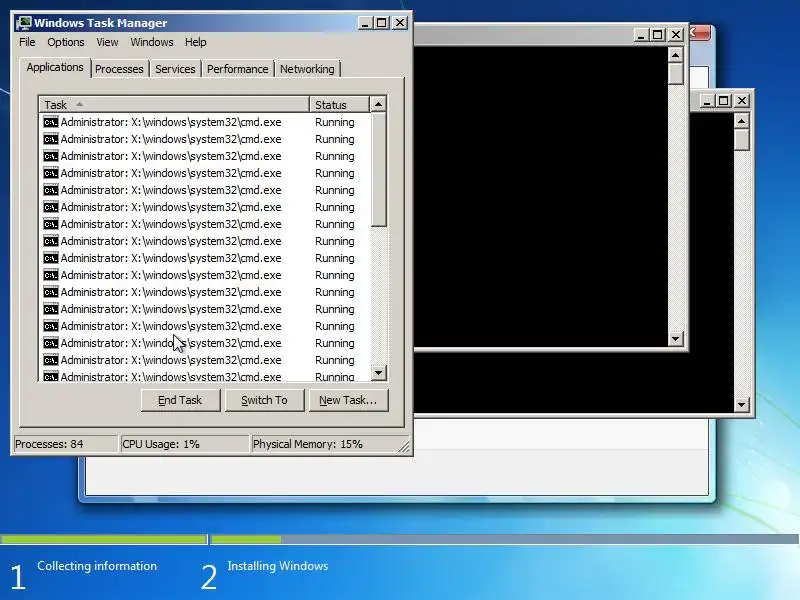
Task: Switch to the Networking tab
Action: (307, 69)
